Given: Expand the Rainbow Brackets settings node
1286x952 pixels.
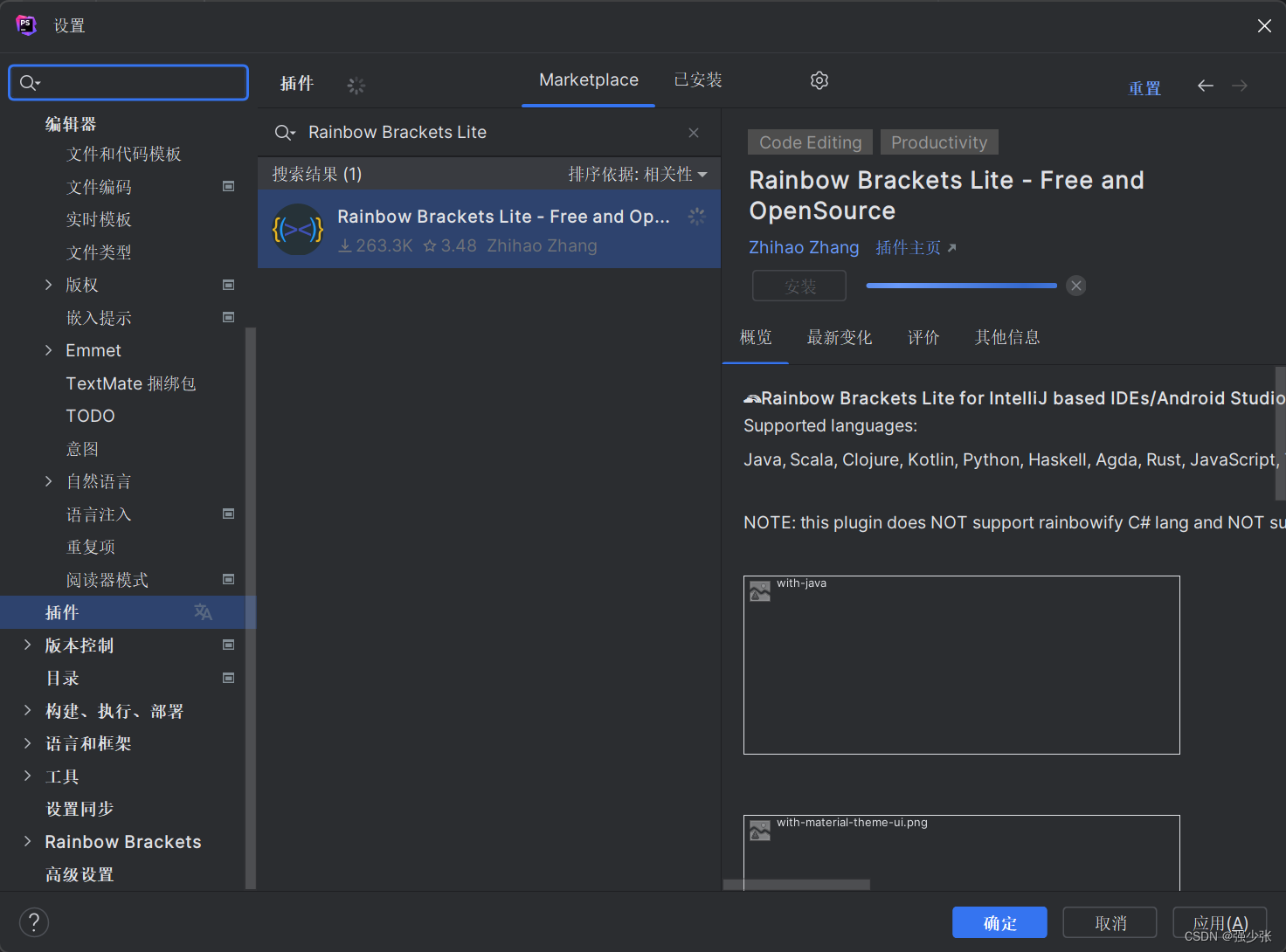Looking at the screenshot, I should click(x=28, y=841).
